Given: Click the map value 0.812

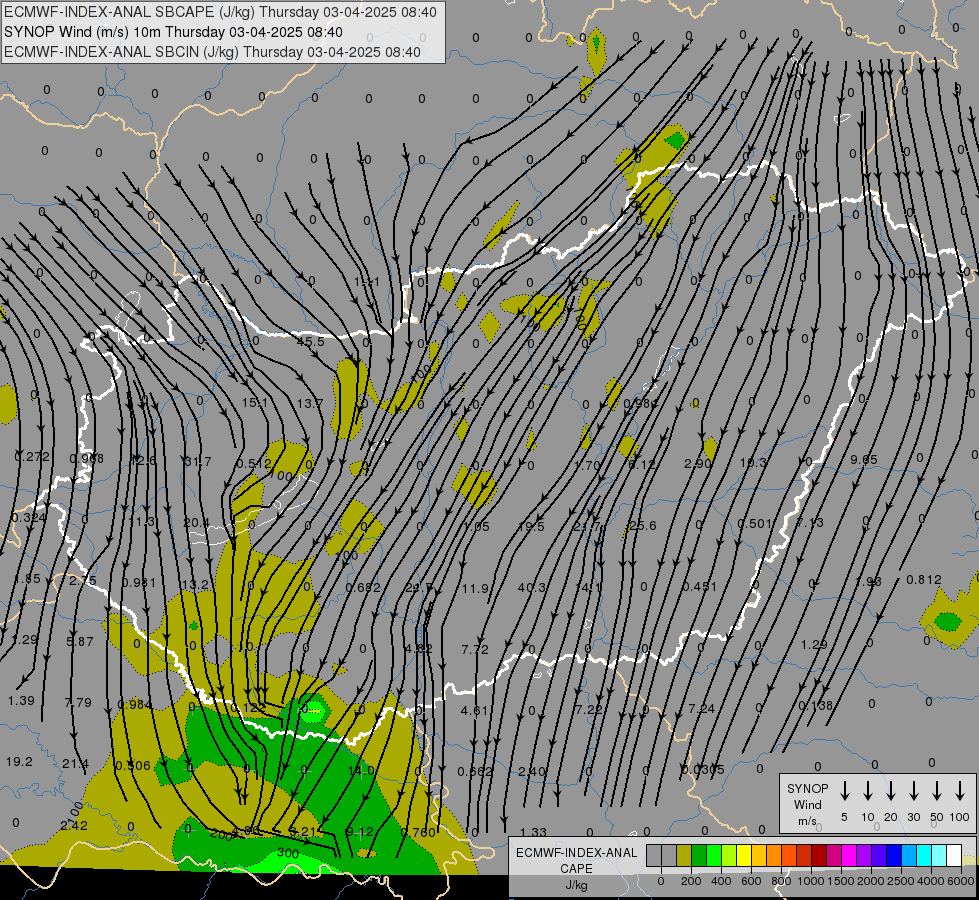Looking at the screenshot, I should pyautogui.click(x=923, y=580).
